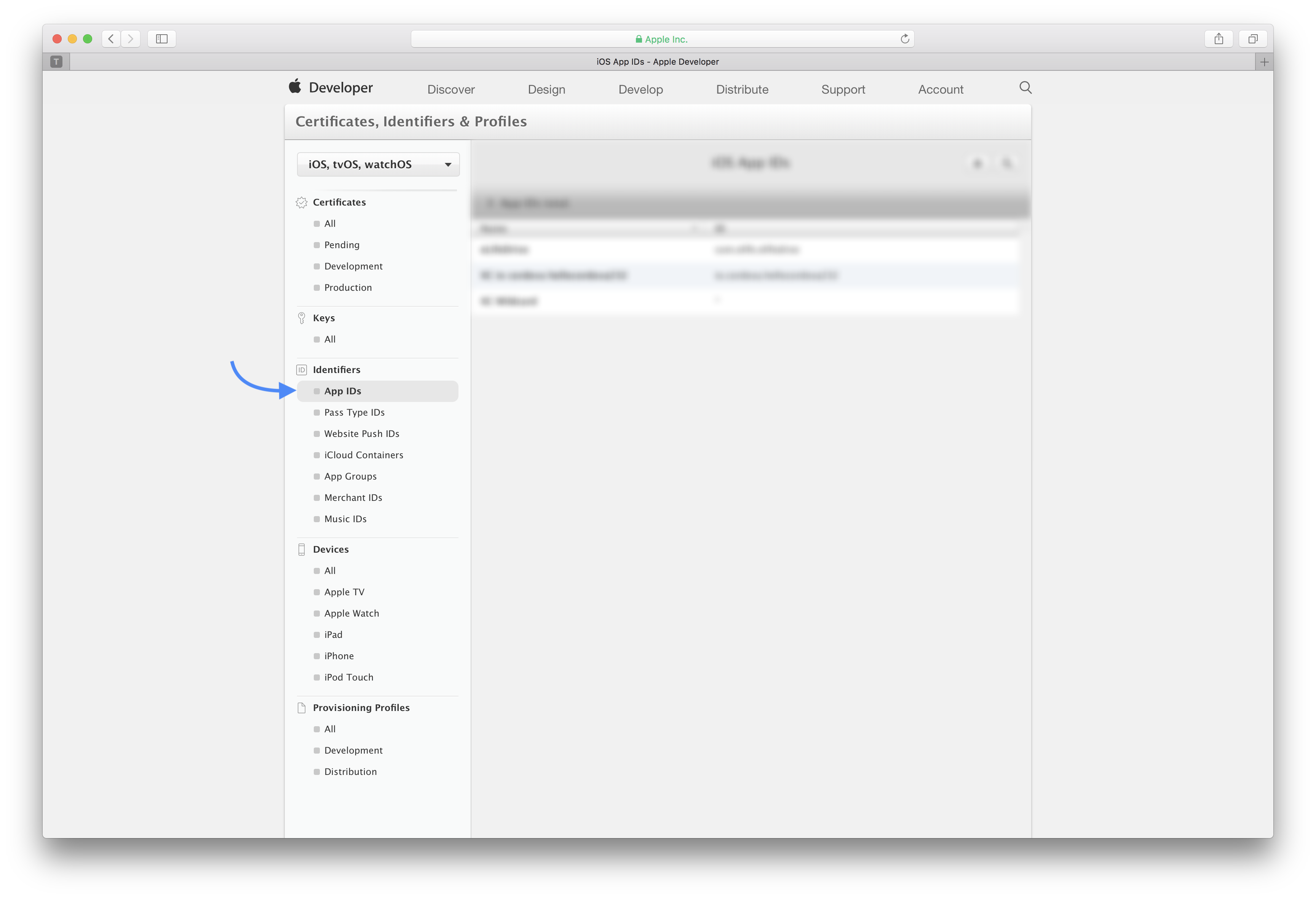Select iPod Touch devices
1316x899 pixels.
[349, 677]
